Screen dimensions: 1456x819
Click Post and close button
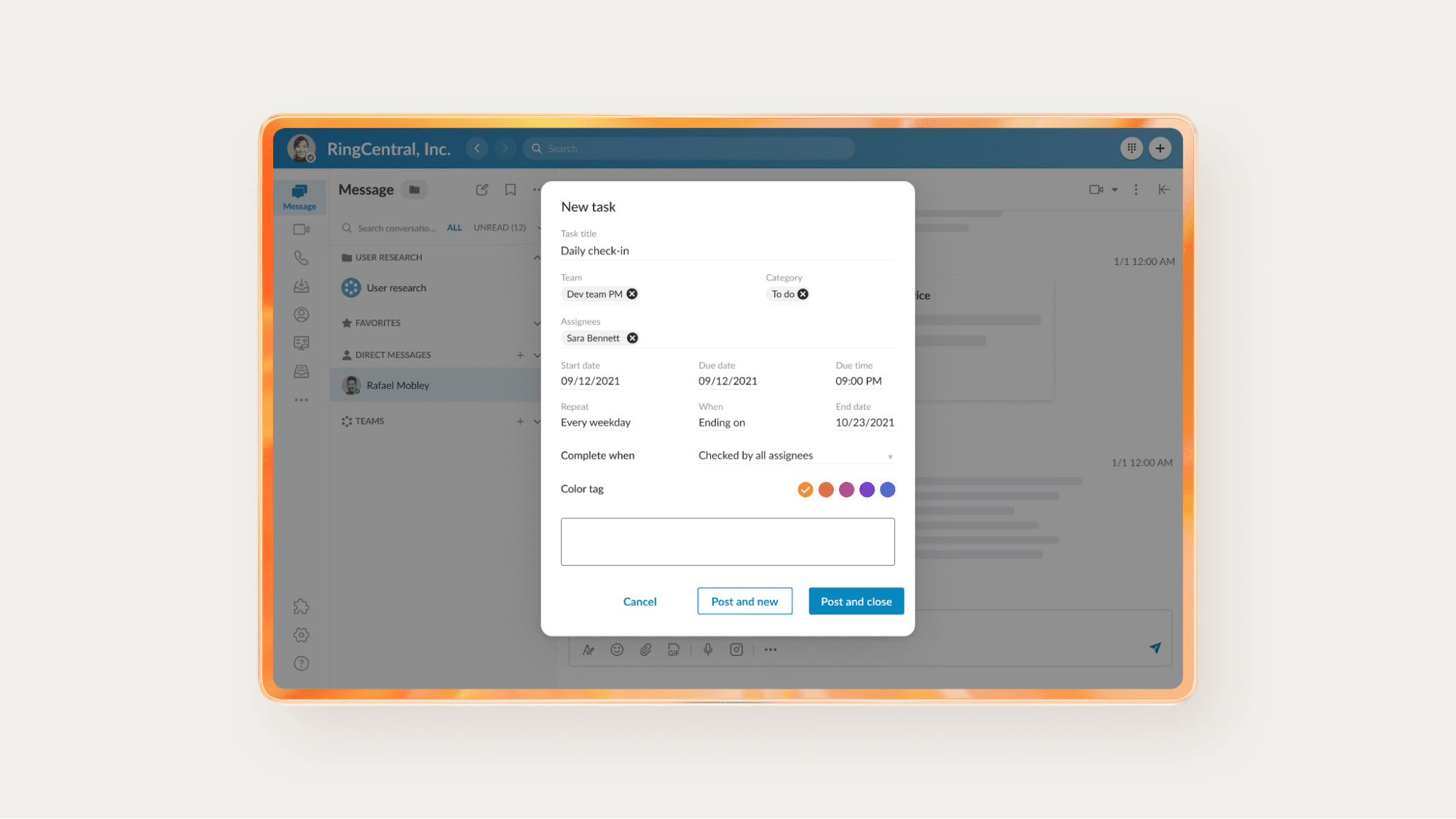[856, 601]
